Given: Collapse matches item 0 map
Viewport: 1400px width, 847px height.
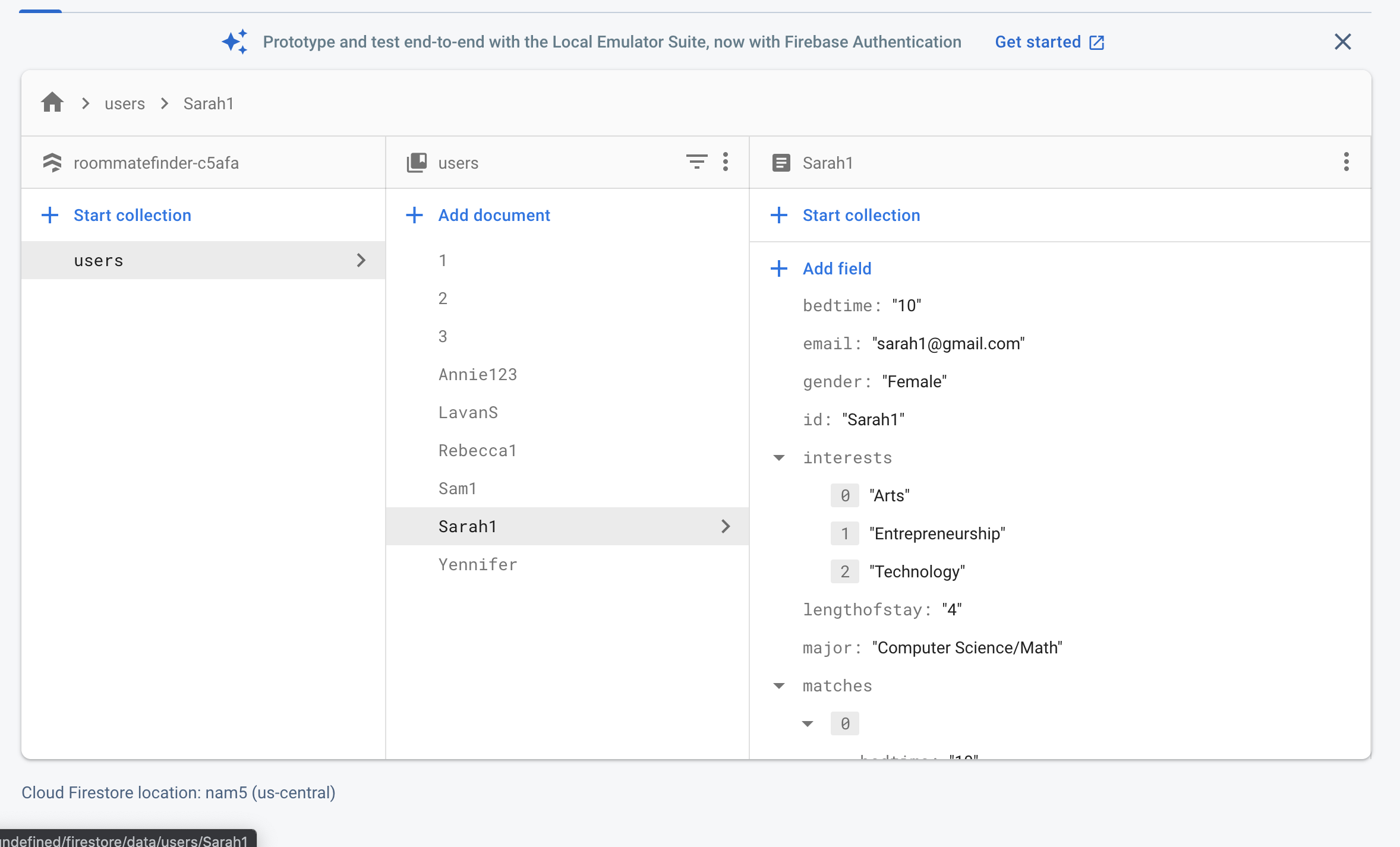Looking at the screenshot, I should (x=808, y=724).
